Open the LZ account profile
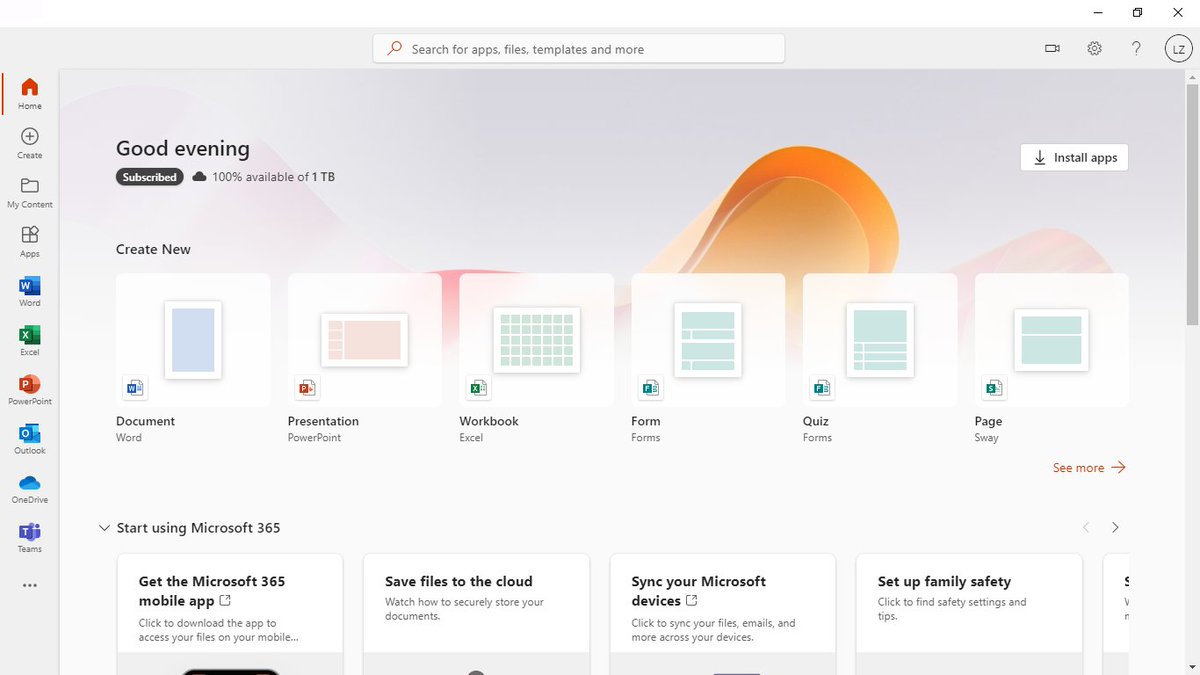The image size is (1200, 675). (x=1178, y=48)
